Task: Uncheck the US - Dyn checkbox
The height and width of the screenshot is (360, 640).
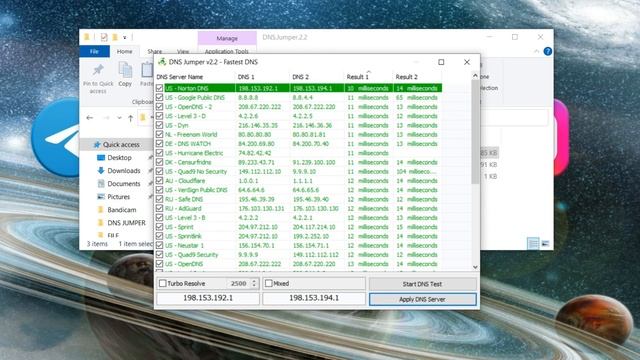Action: 159,125
